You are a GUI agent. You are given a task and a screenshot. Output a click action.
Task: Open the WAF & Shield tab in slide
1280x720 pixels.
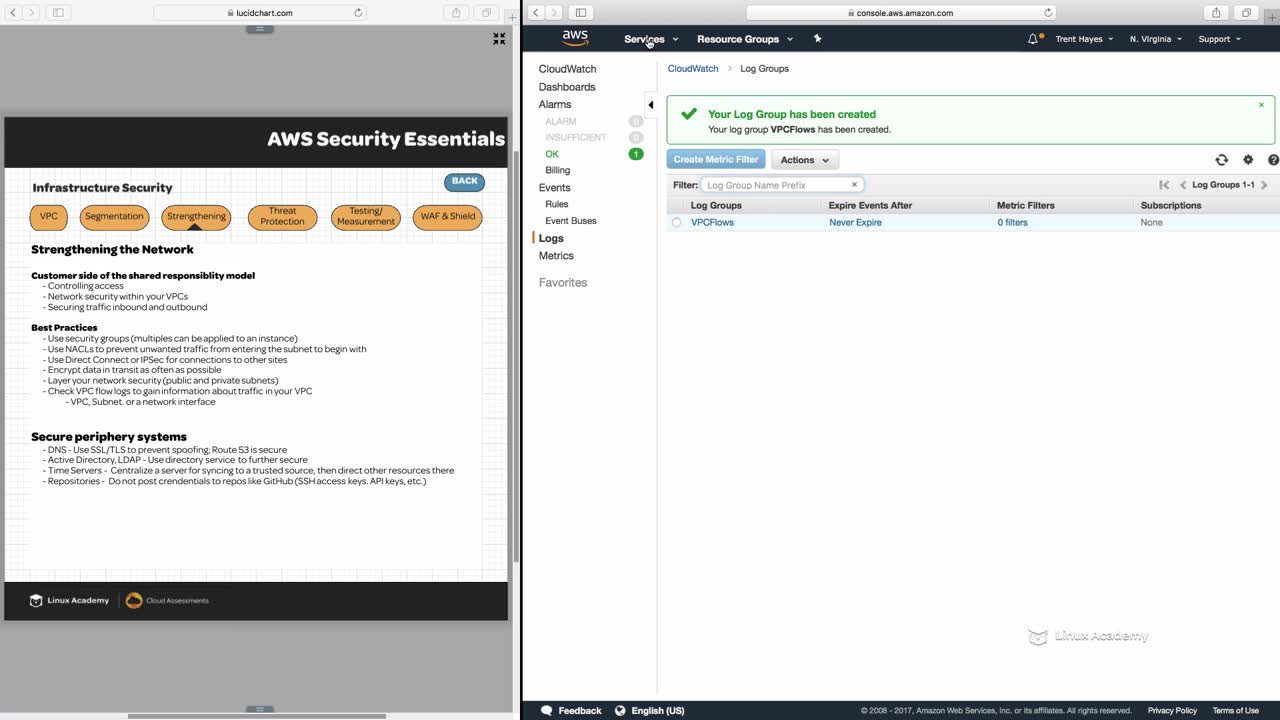[448, 216]
